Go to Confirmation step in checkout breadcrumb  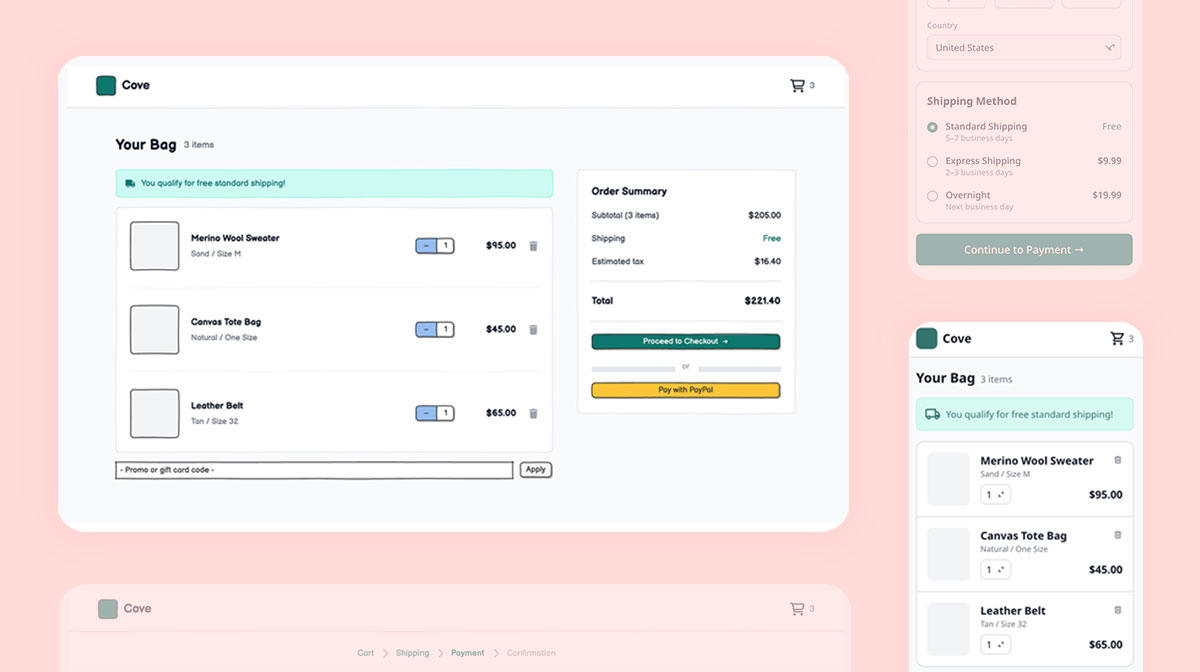pyautogui.click(x=531, y=653)
